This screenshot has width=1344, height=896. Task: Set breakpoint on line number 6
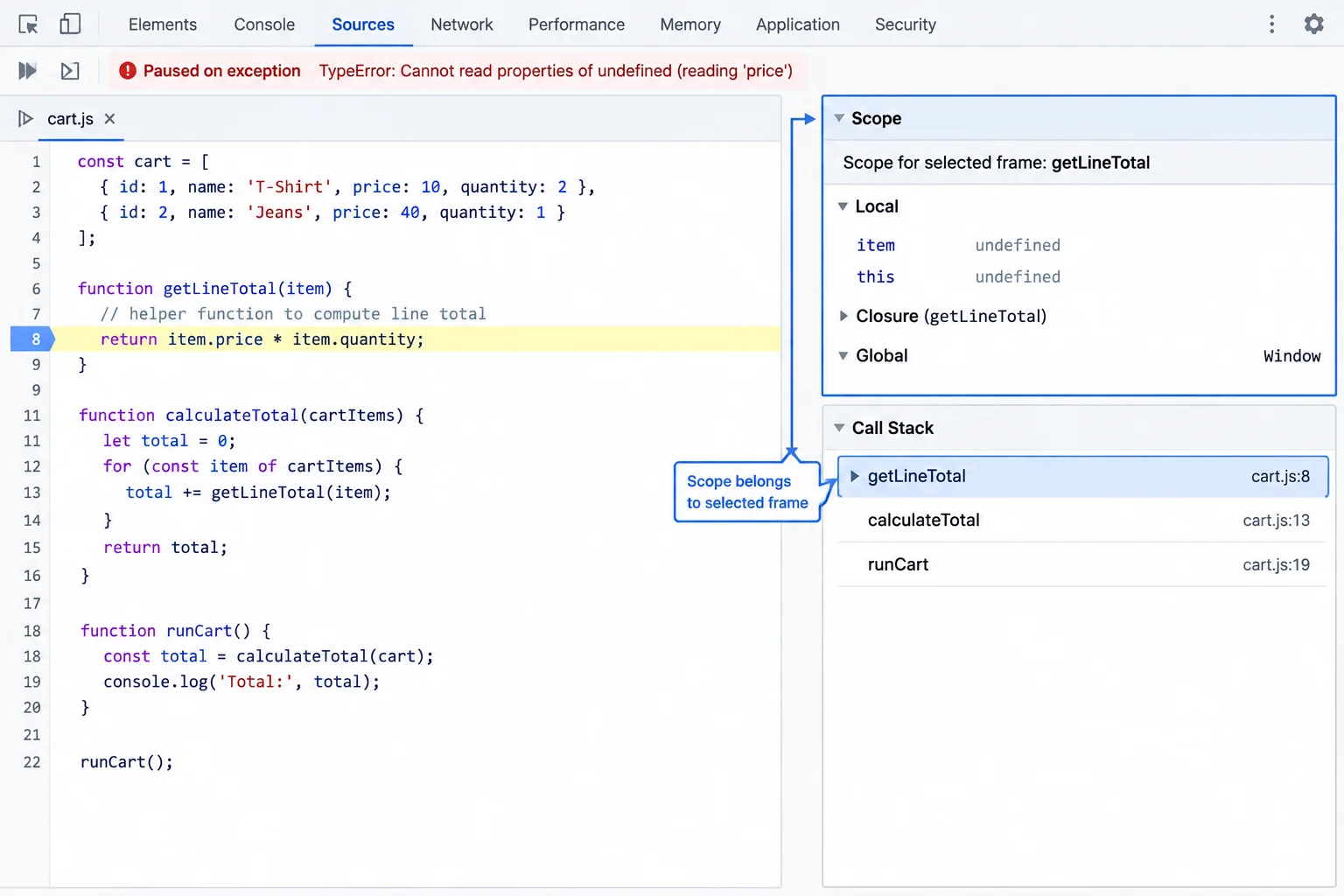(x=36, y=289)
